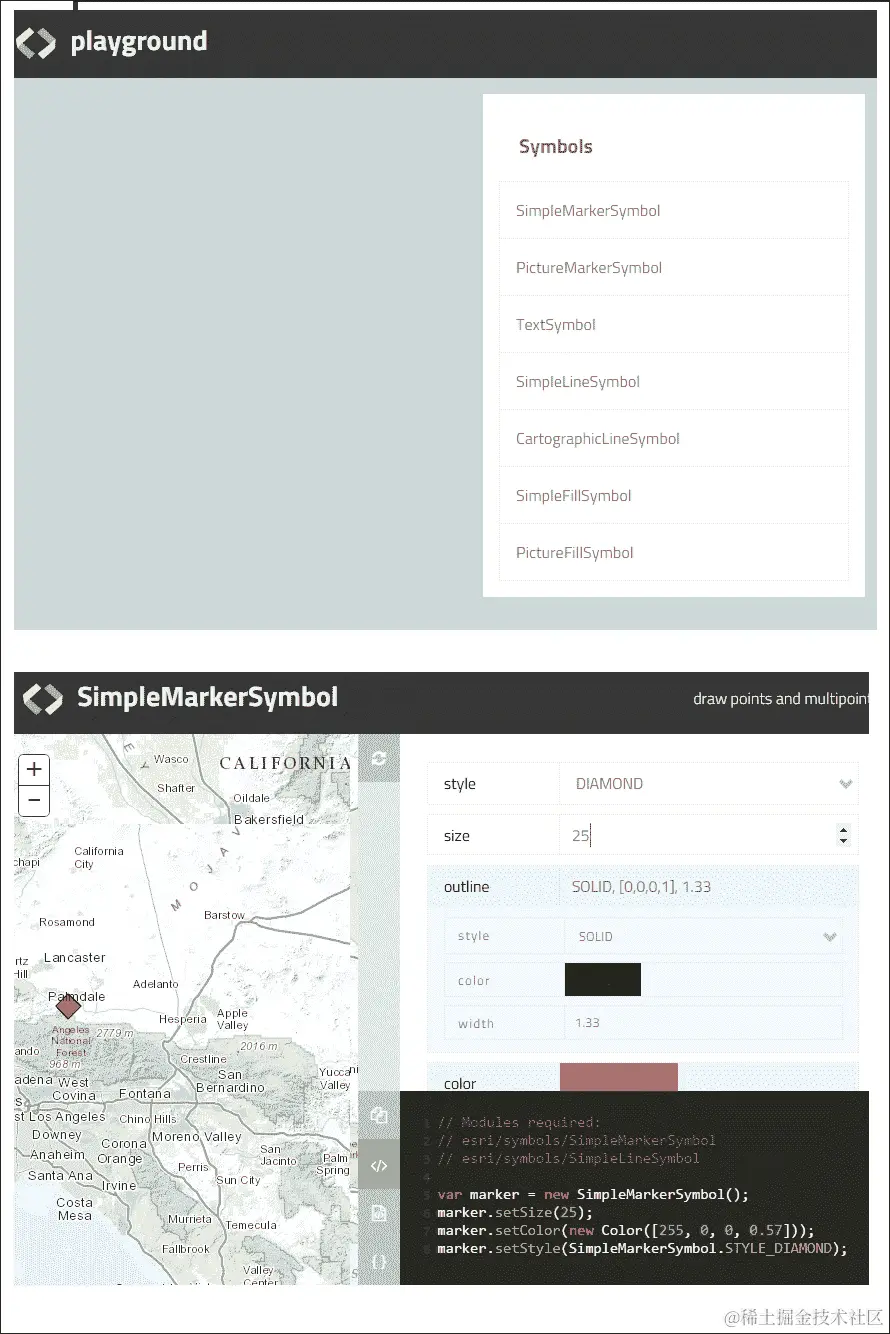This screenshot has width=890, height=1334.
Task: Click the SimpleMarkerSymbol header logo icon
Action: click(x=42, y=698)
